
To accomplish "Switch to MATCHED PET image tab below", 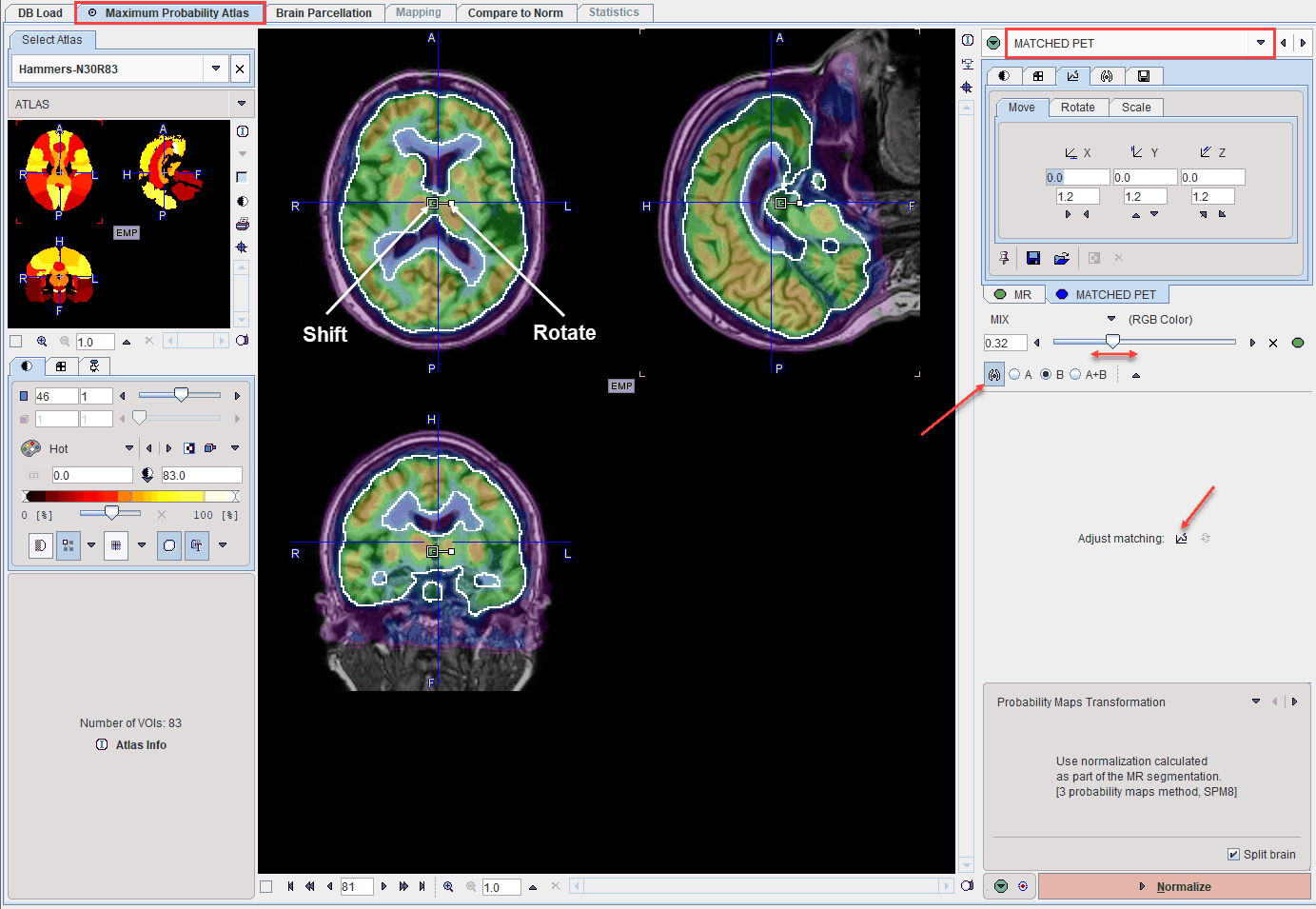I will [1106, 295].
